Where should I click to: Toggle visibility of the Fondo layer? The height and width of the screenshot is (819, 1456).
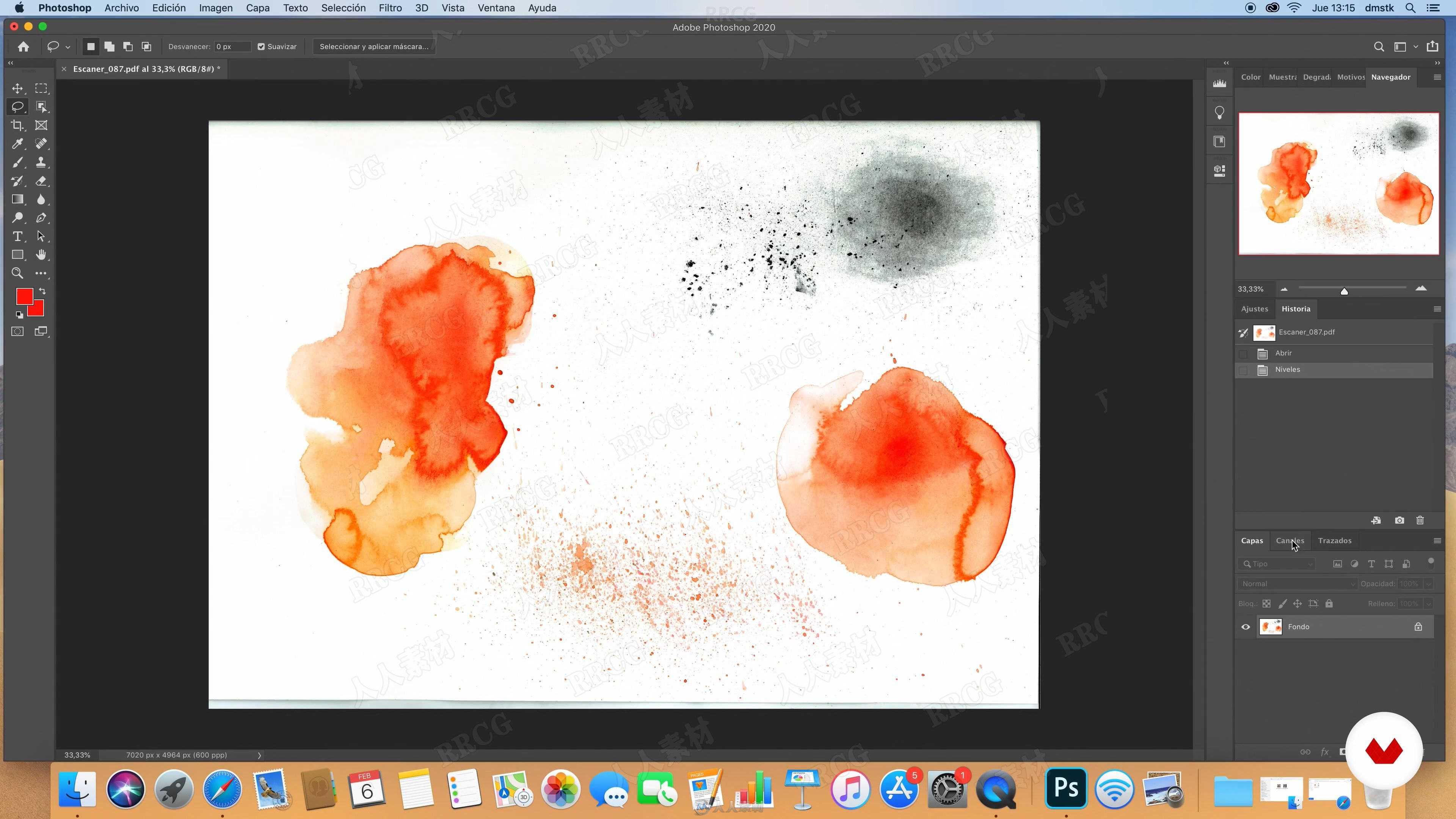coord(1246,626)
